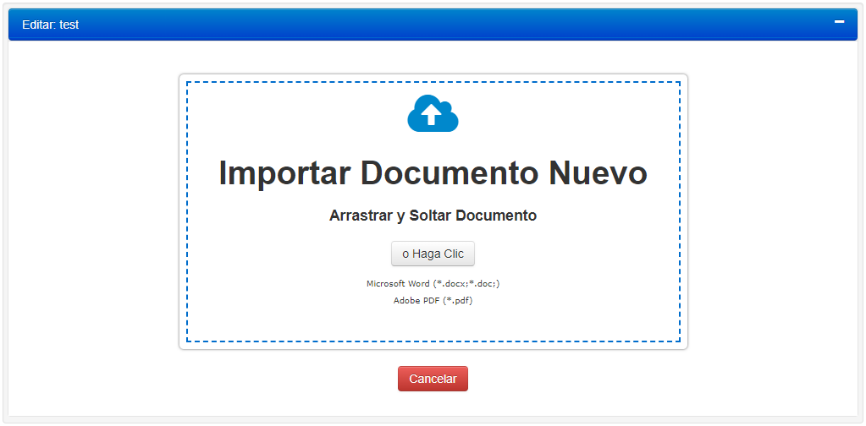Click the Microsoft Word file types label
Viewport: 866px width, 426px height.
(x=433, y=284)
